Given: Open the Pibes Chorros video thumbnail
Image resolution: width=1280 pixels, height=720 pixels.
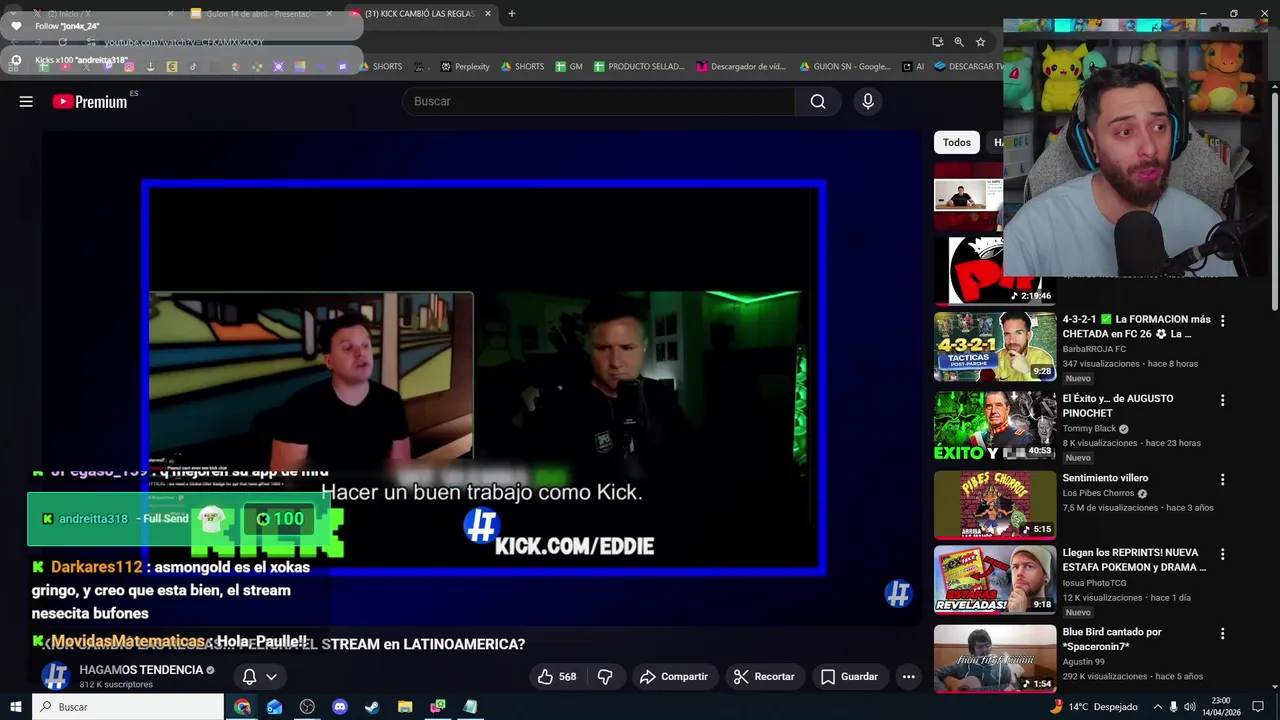Looking at the screenshot, I should 995,505.
